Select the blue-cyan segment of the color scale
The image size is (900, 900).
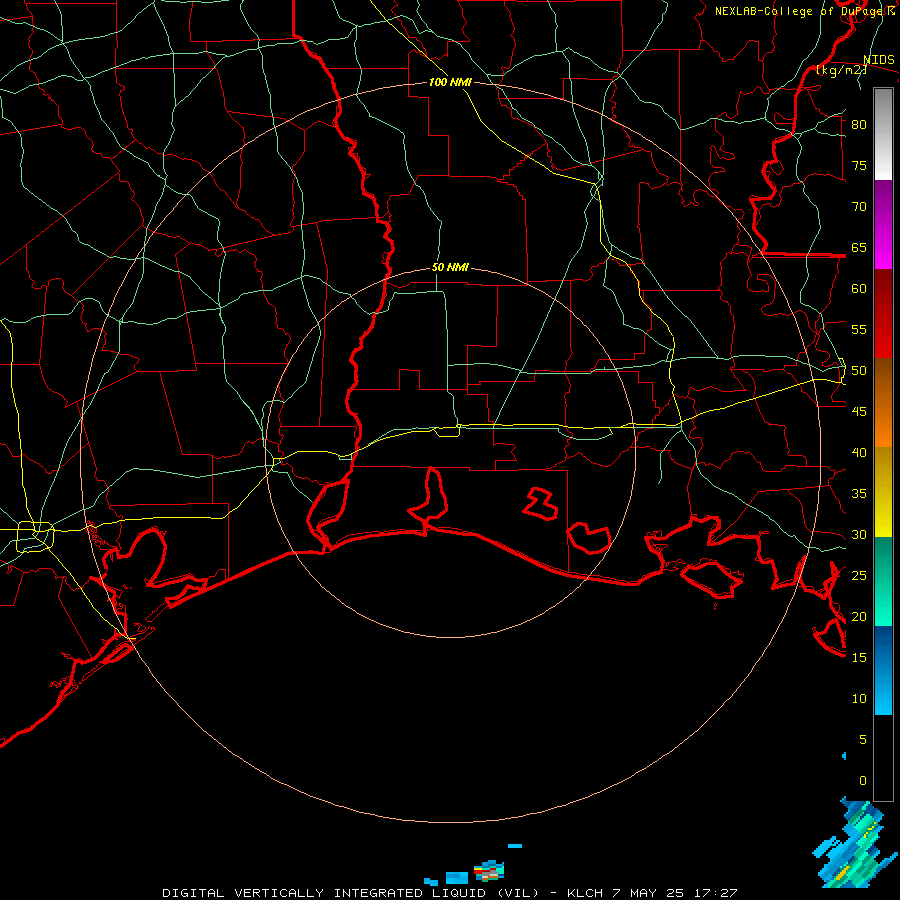(883, 670)
